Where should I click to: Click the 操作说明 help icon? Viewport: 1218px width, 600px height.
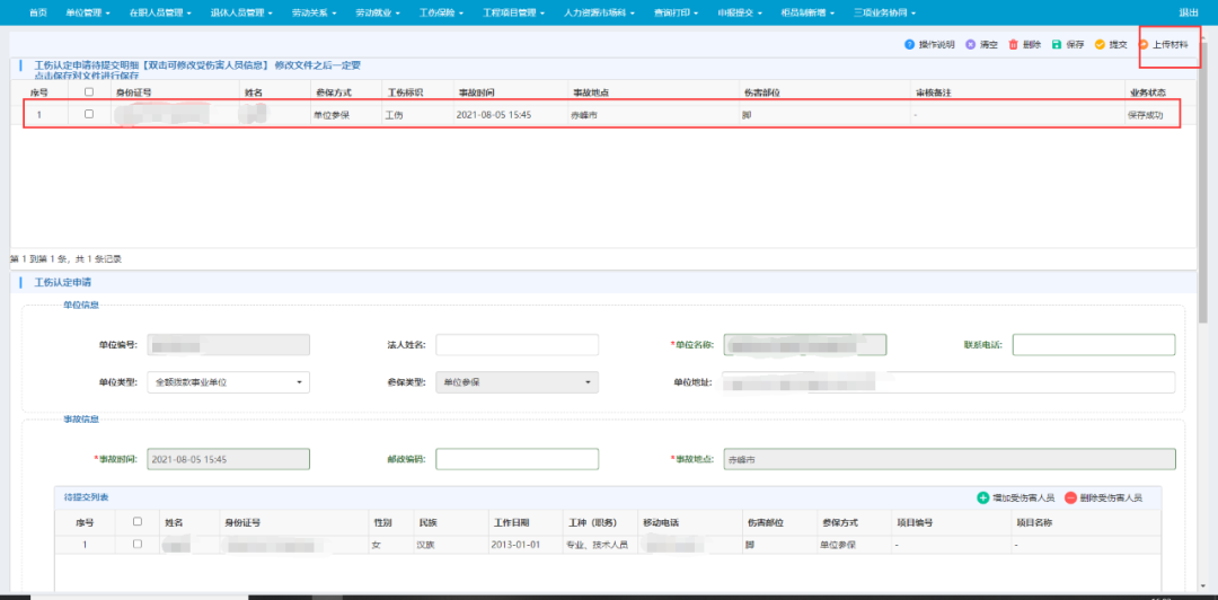click(x=909, y=45)
